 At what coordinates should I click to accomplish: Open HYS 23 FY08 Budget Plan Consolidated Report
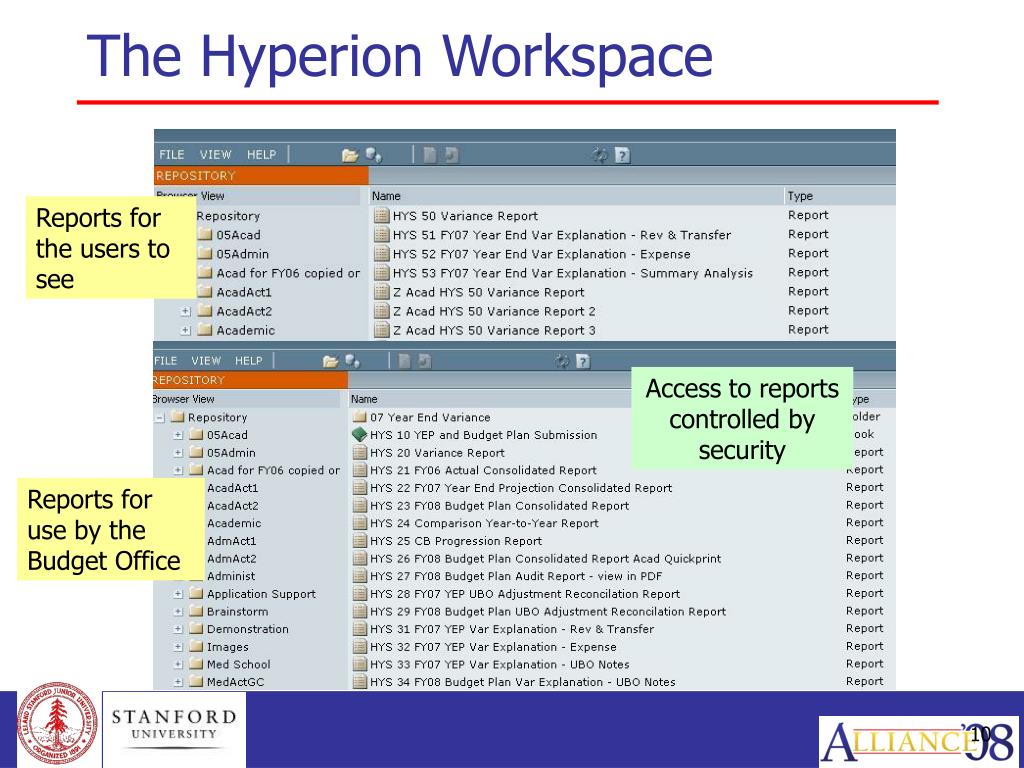point(499,505)
